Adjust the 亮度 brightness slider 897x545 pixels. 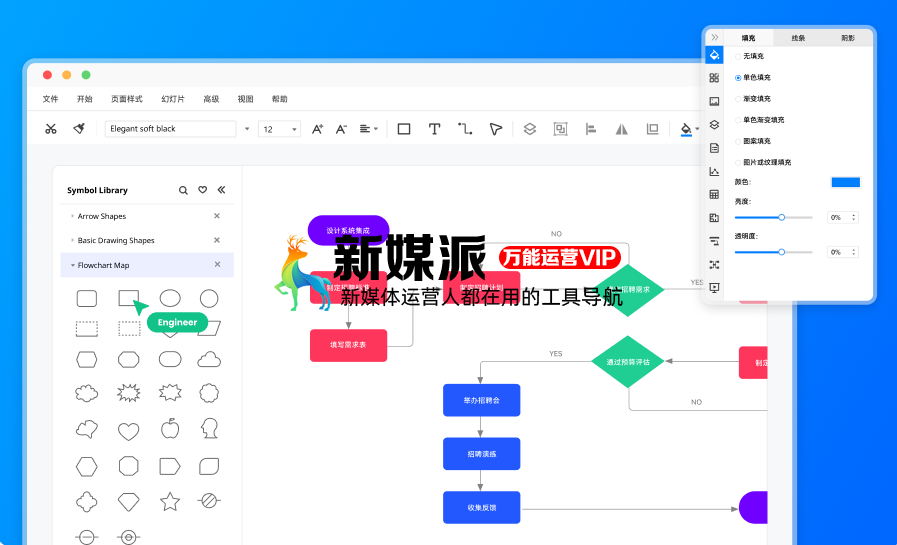click(773, 217)
